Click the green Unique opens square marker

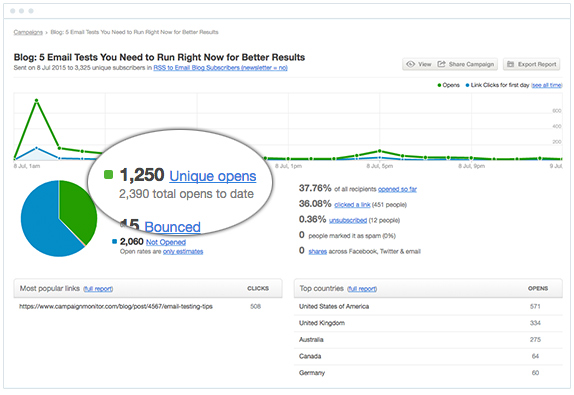point(108,175)
